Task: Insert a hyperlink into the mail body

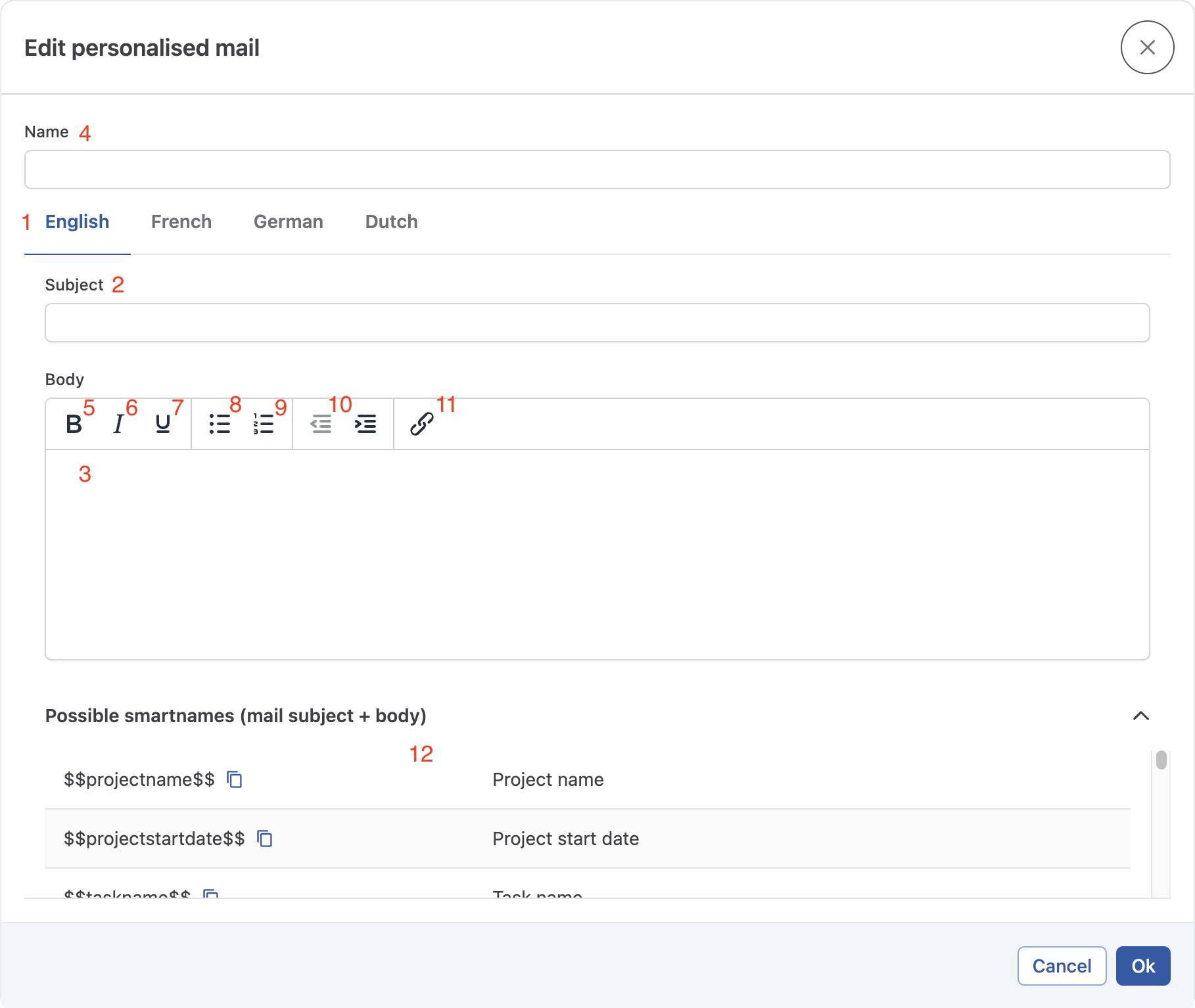Action: (x=421, y=424)
